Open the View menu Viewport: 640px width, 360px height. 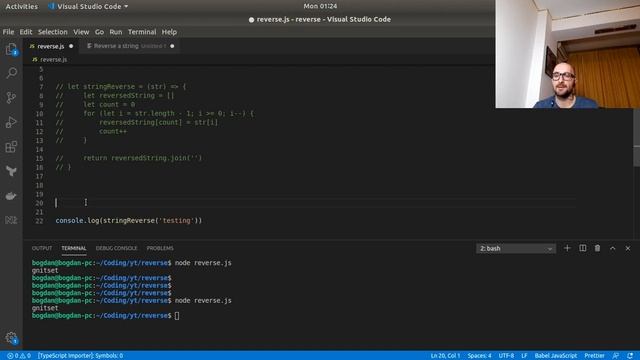pos(81,32)
